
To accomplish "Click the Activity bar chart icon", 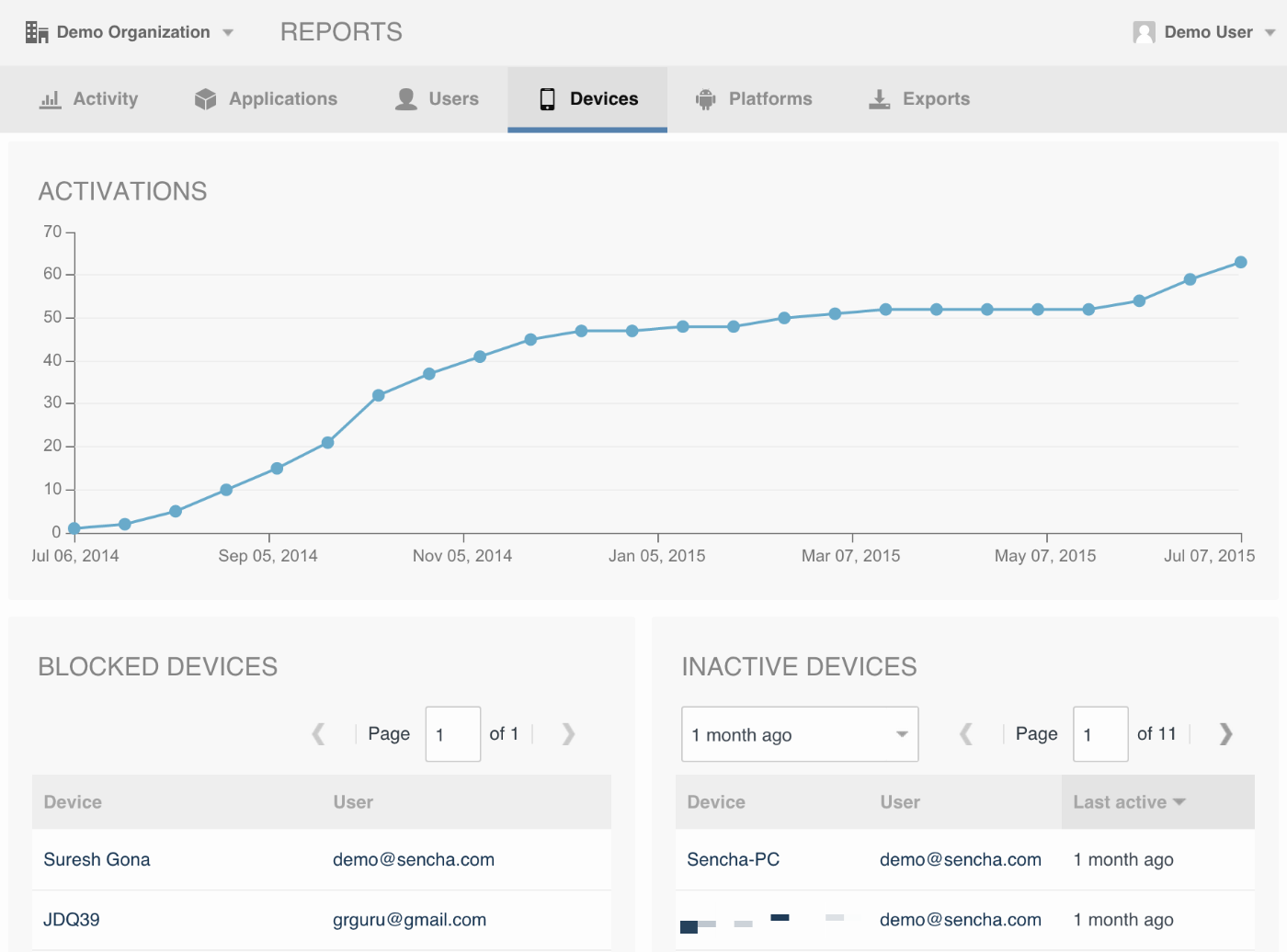I will click(51, 99).
